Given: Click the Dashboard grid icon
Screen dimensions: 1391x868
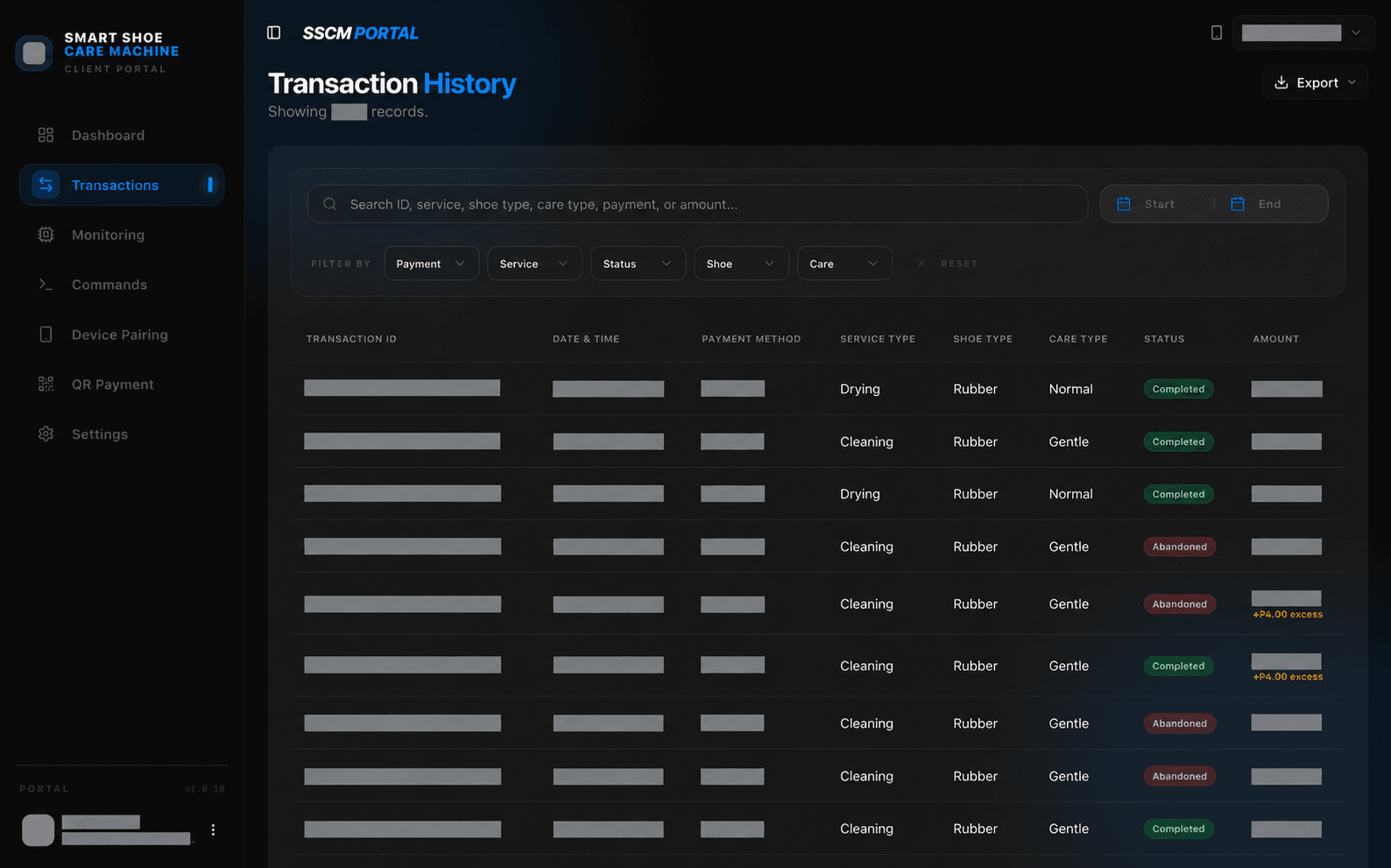Looking at the screenshot, I should coord(46,135).
